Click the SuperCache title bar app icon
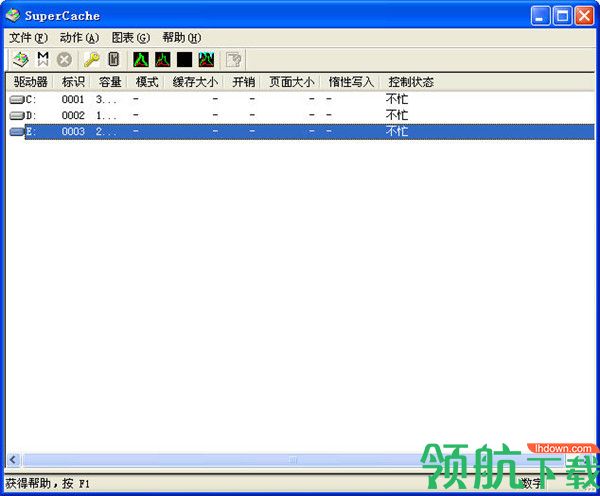This screenshot has height=496, width=600. point(13,16)
